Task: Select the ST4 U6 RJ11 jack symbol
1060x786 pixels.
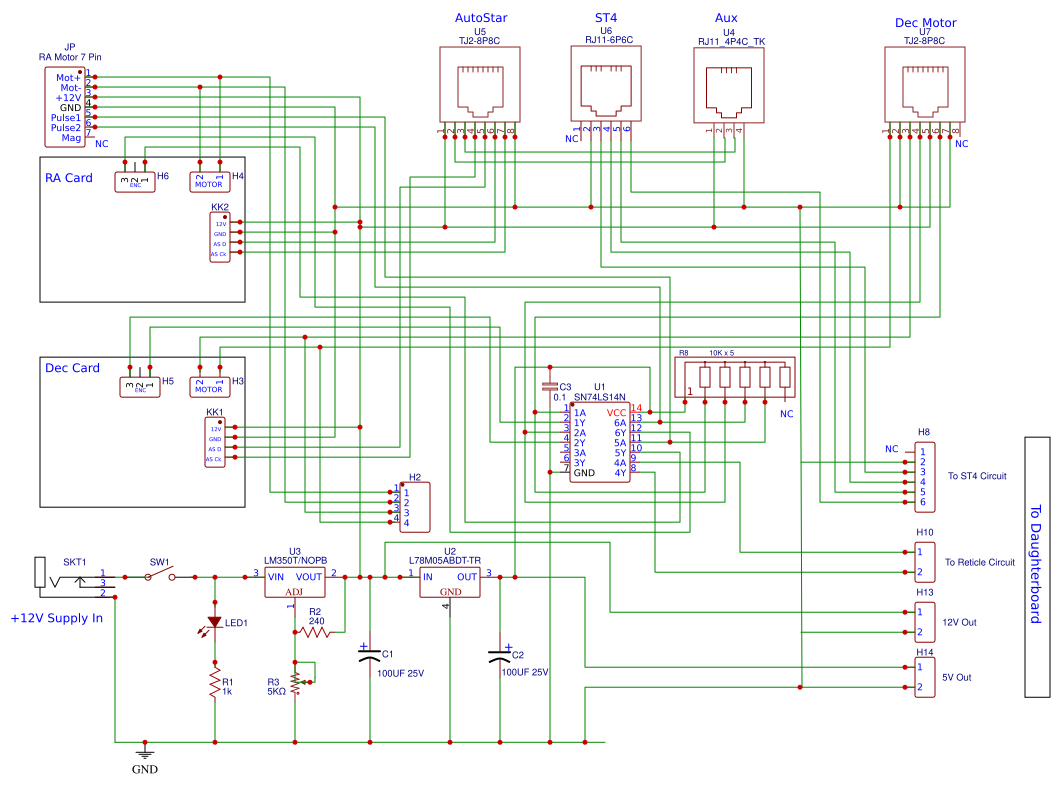Action: click(606, 83)
